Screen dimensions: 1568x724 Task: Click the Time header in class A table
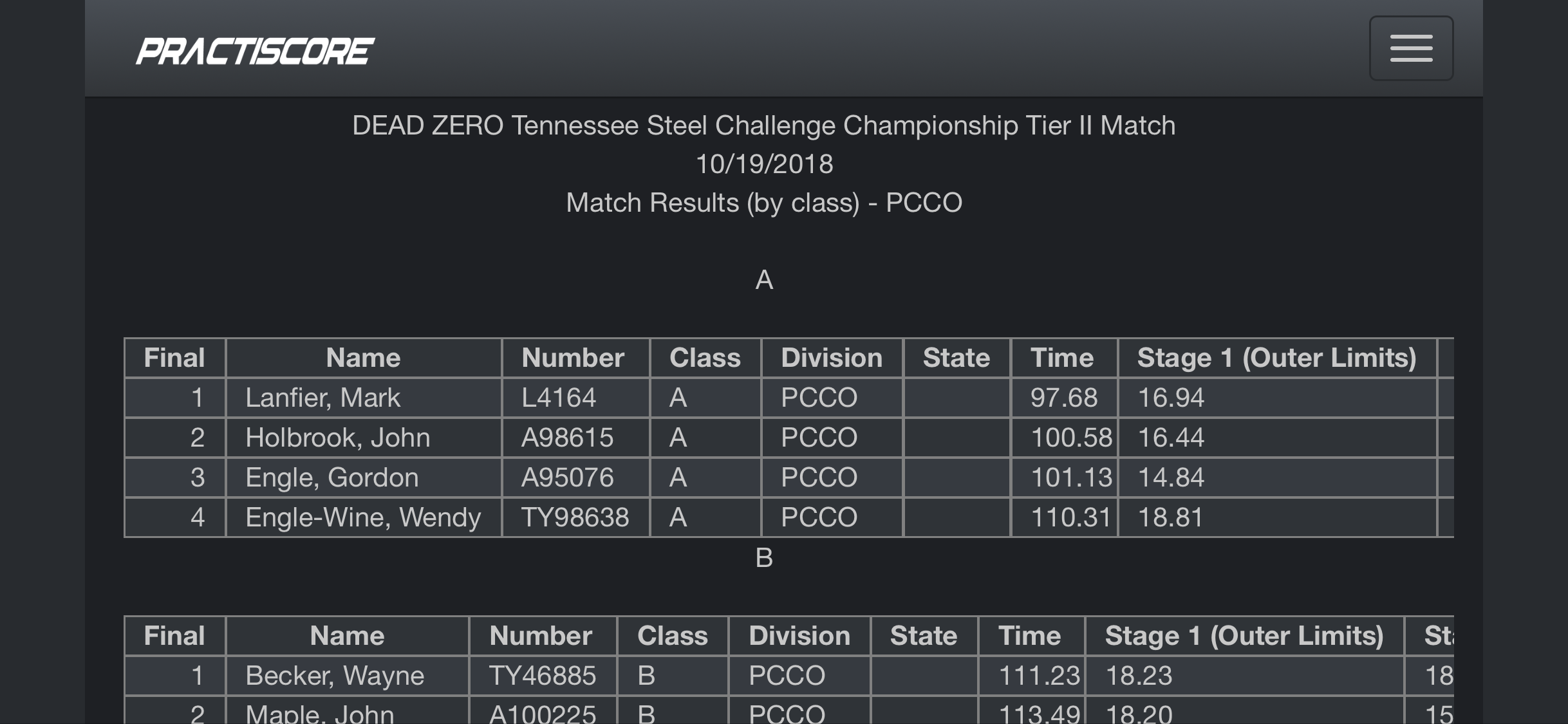[x=1062, y=358]
